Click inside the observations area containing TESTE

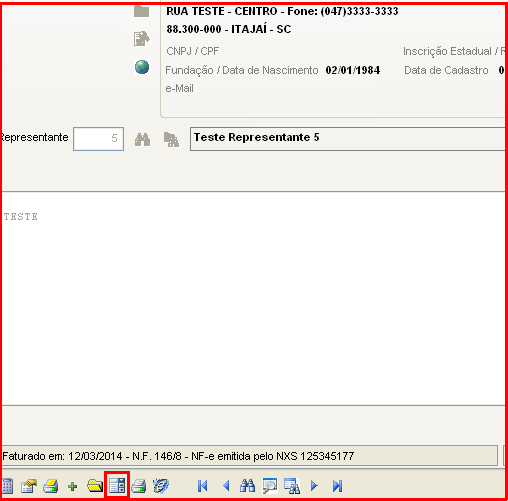coord(253,299)
